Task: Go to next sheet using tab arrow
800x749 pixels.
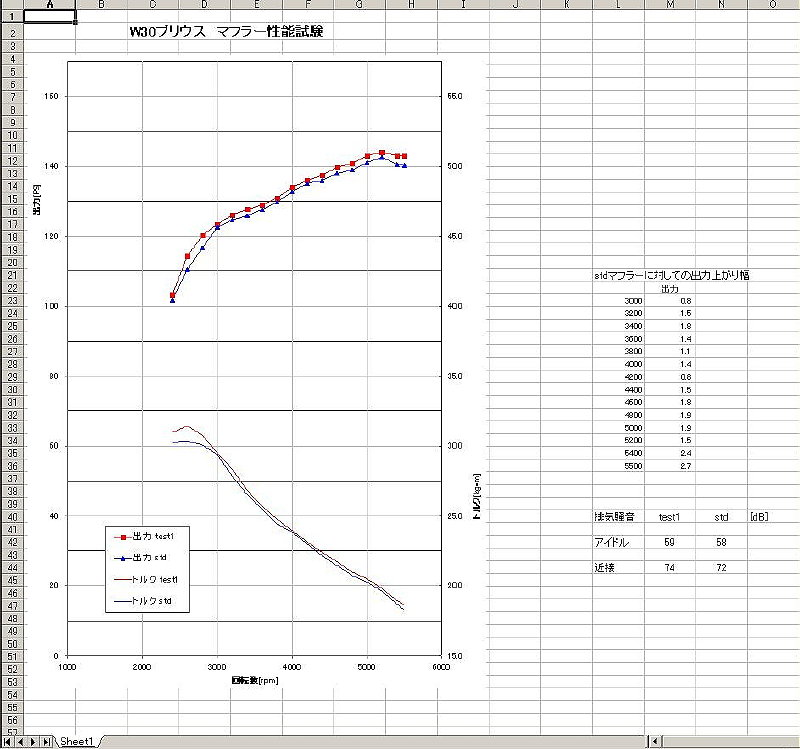Action: 33,741
